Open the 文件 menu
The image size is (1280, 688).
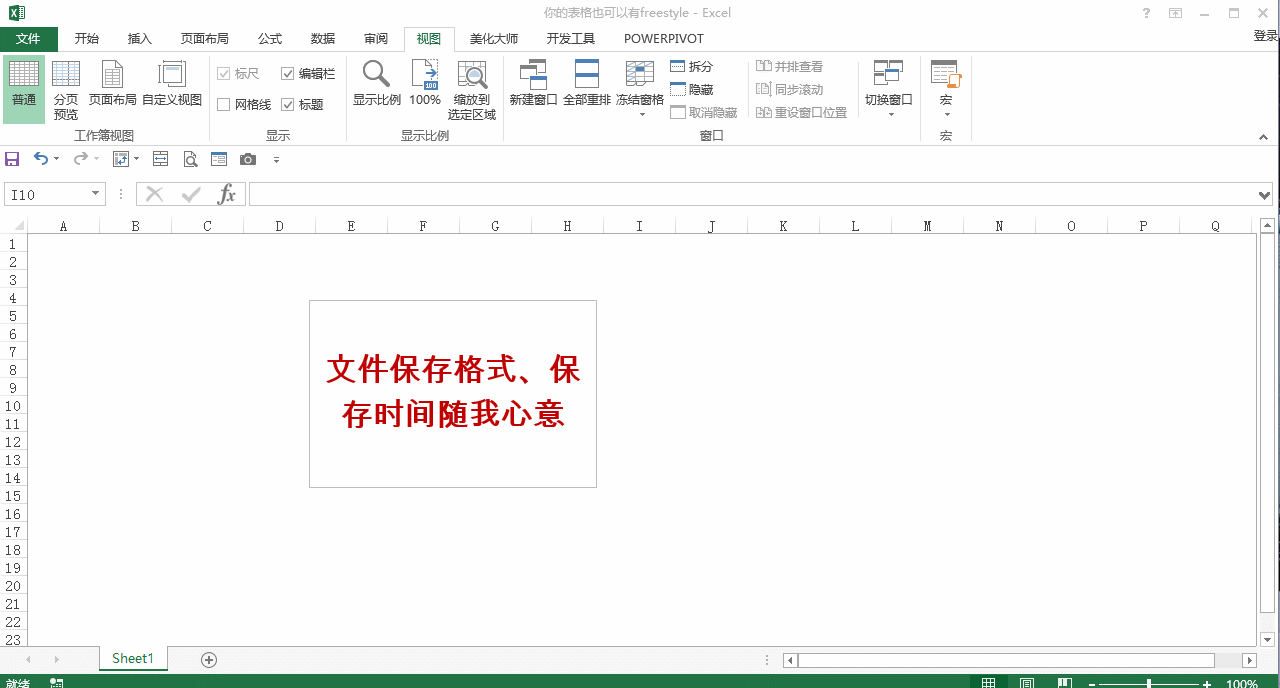pyautogui.click(x=29, y=38)
